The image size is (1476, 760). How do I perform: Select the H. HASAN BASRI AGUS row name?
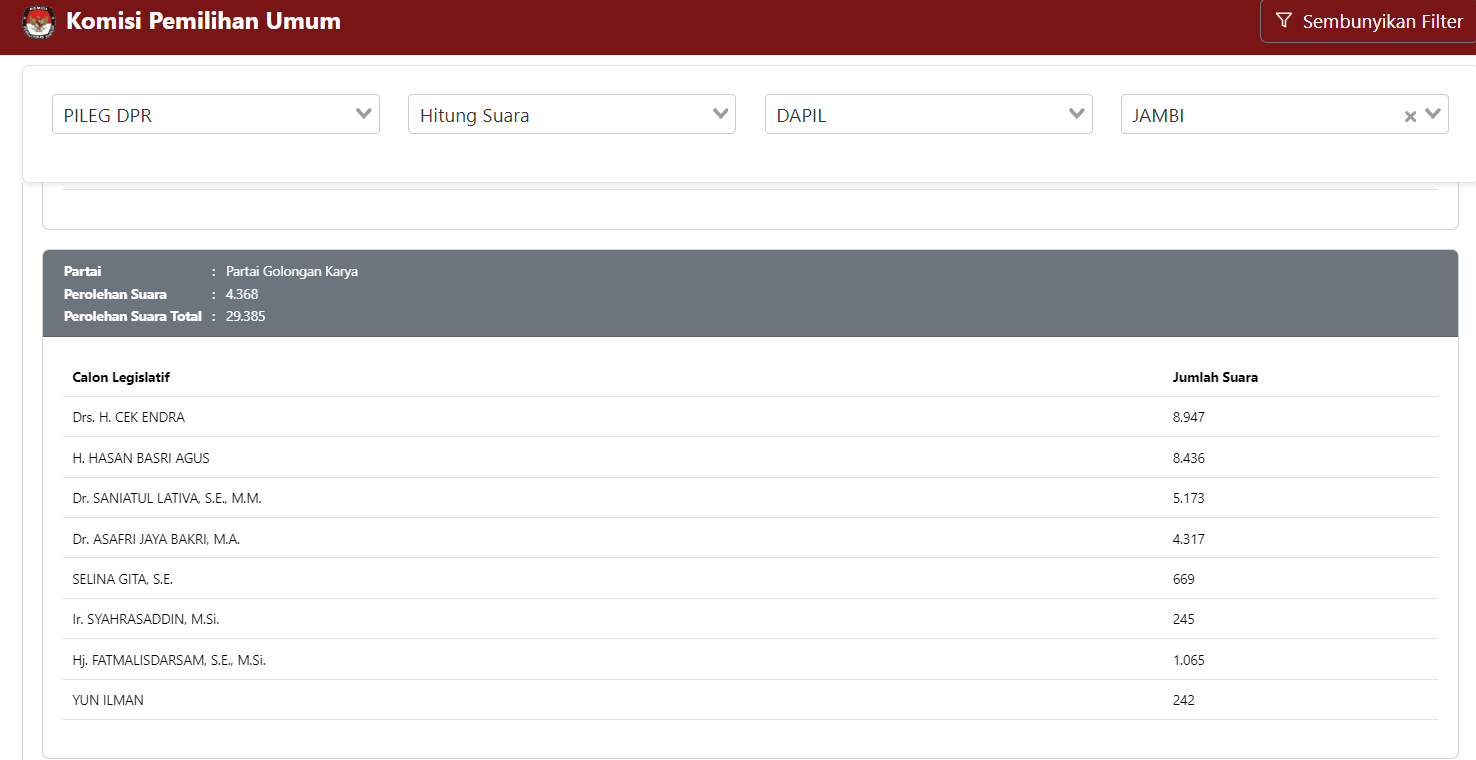point(141,458)
